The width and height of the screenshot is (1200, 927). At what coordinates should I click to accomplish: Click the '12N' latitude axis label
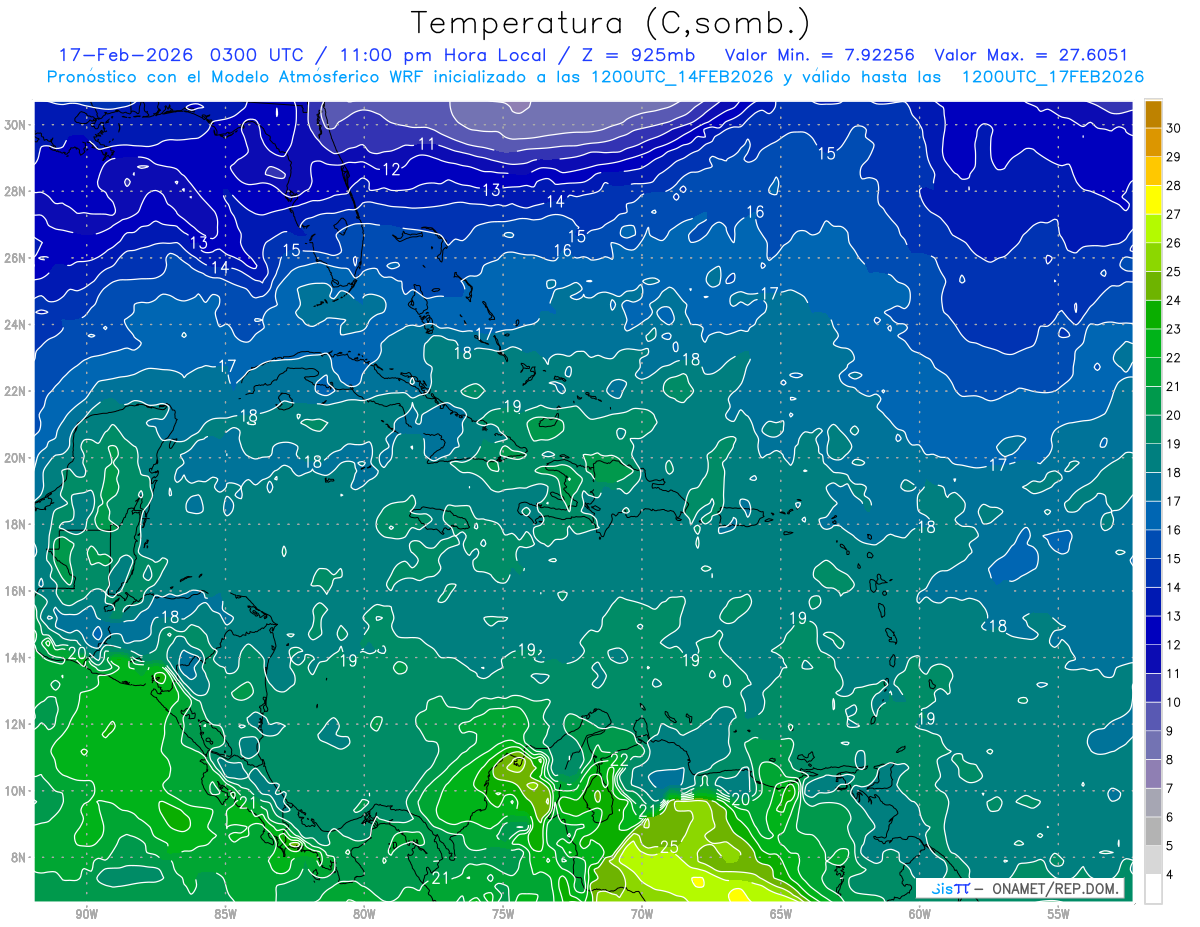(16, 724)
